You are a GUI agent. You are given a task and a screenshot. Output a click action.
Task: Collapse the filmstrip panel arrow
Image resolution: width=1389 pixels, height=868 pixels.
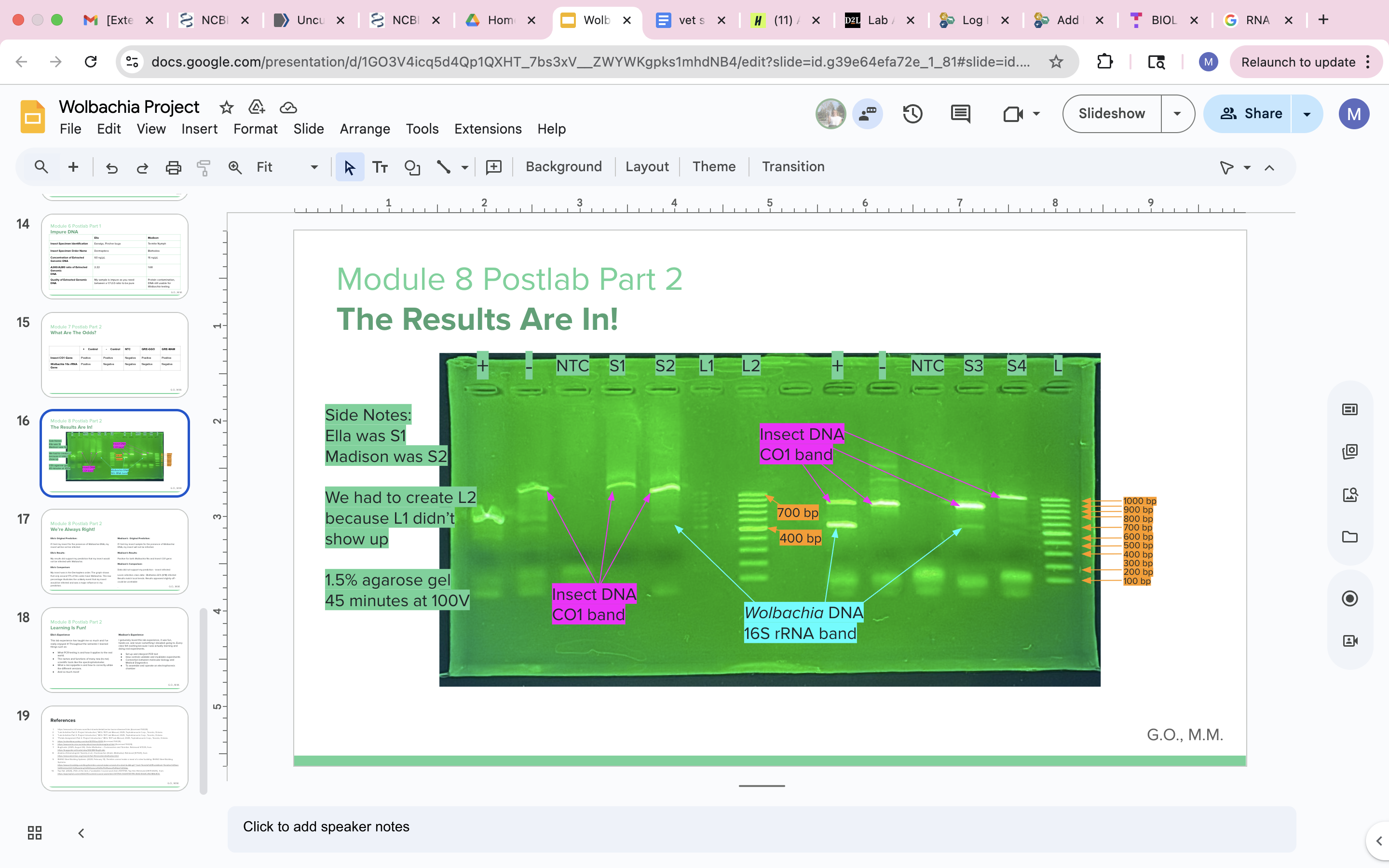[81, 832]
